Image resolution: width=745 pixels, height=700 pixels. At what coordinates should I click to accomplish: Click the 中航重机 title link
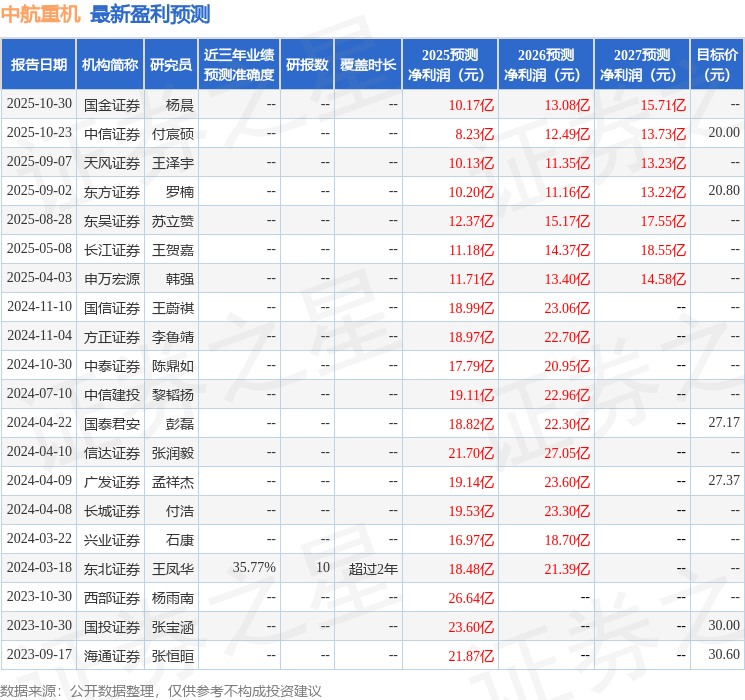42,15
